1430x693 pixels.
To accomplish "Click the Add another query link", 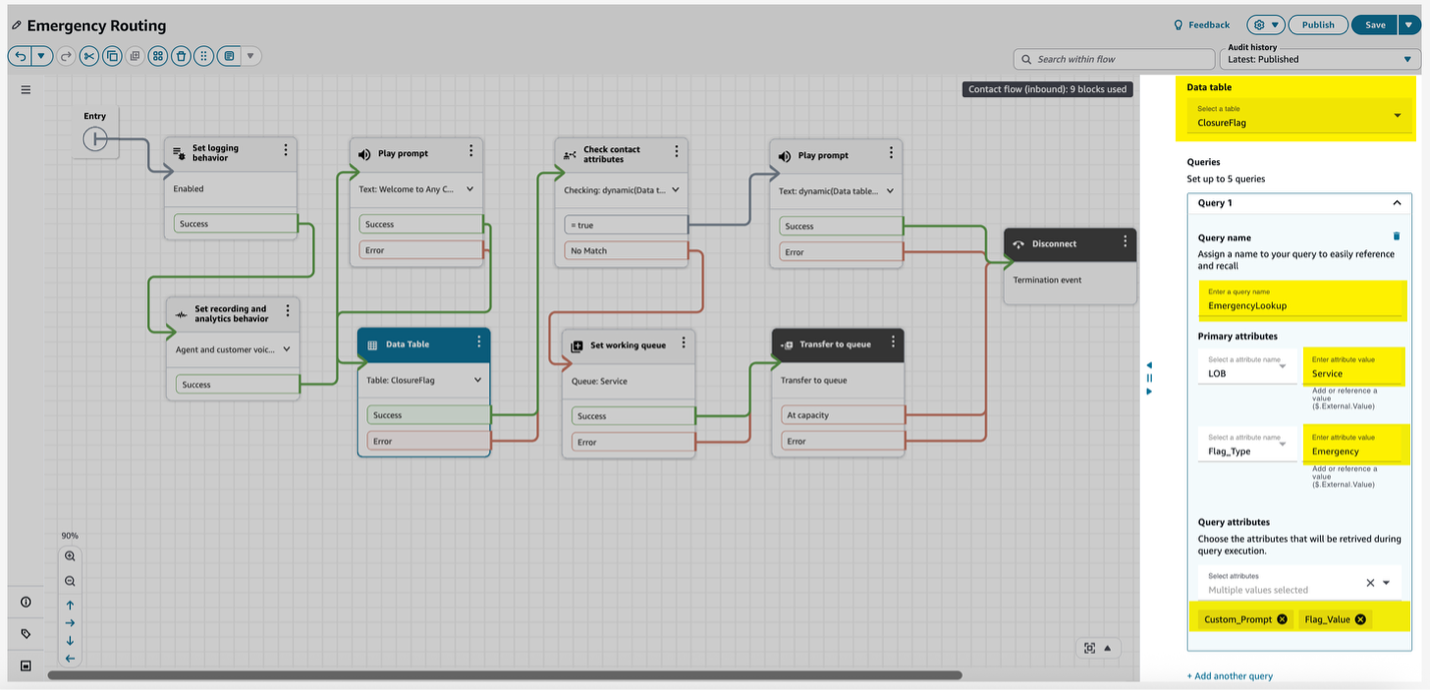I will click(x=1230, y=676).
